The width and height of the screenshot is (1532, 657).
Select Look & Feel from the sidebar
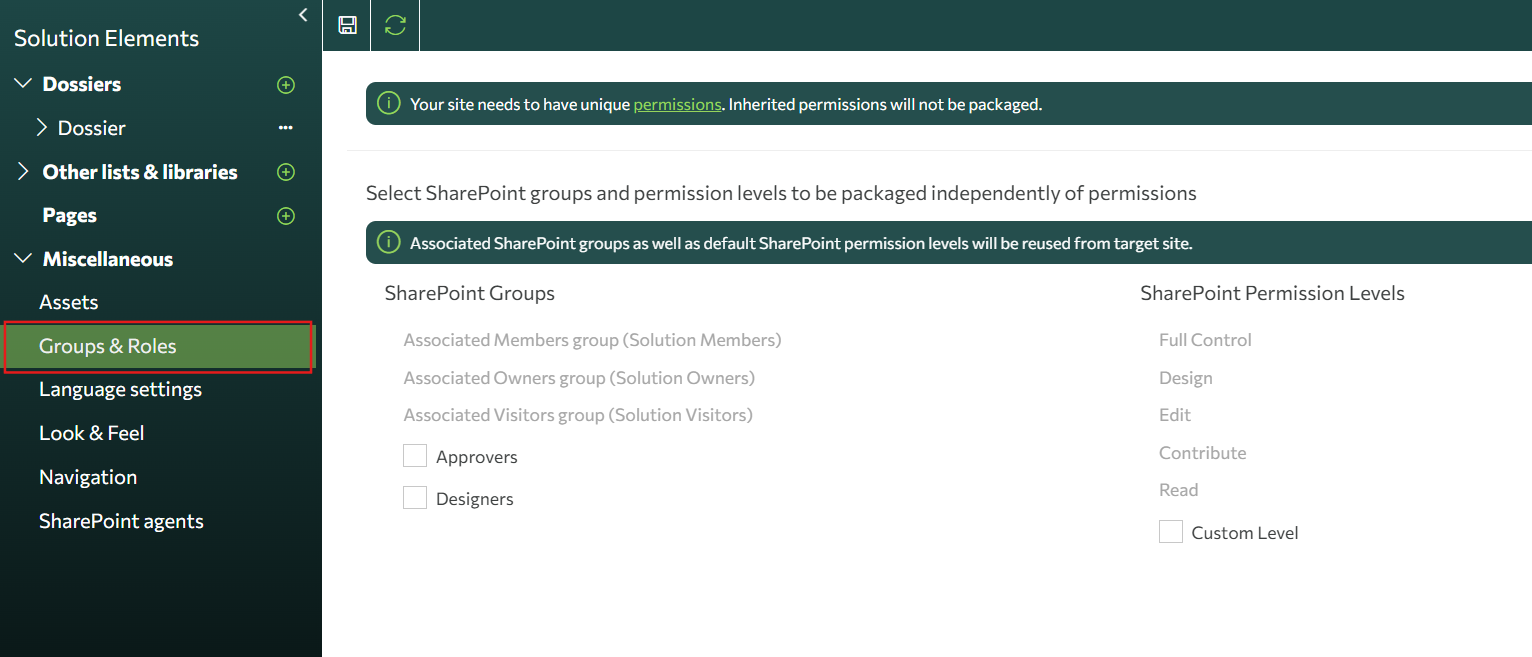[x=92, y=432]
